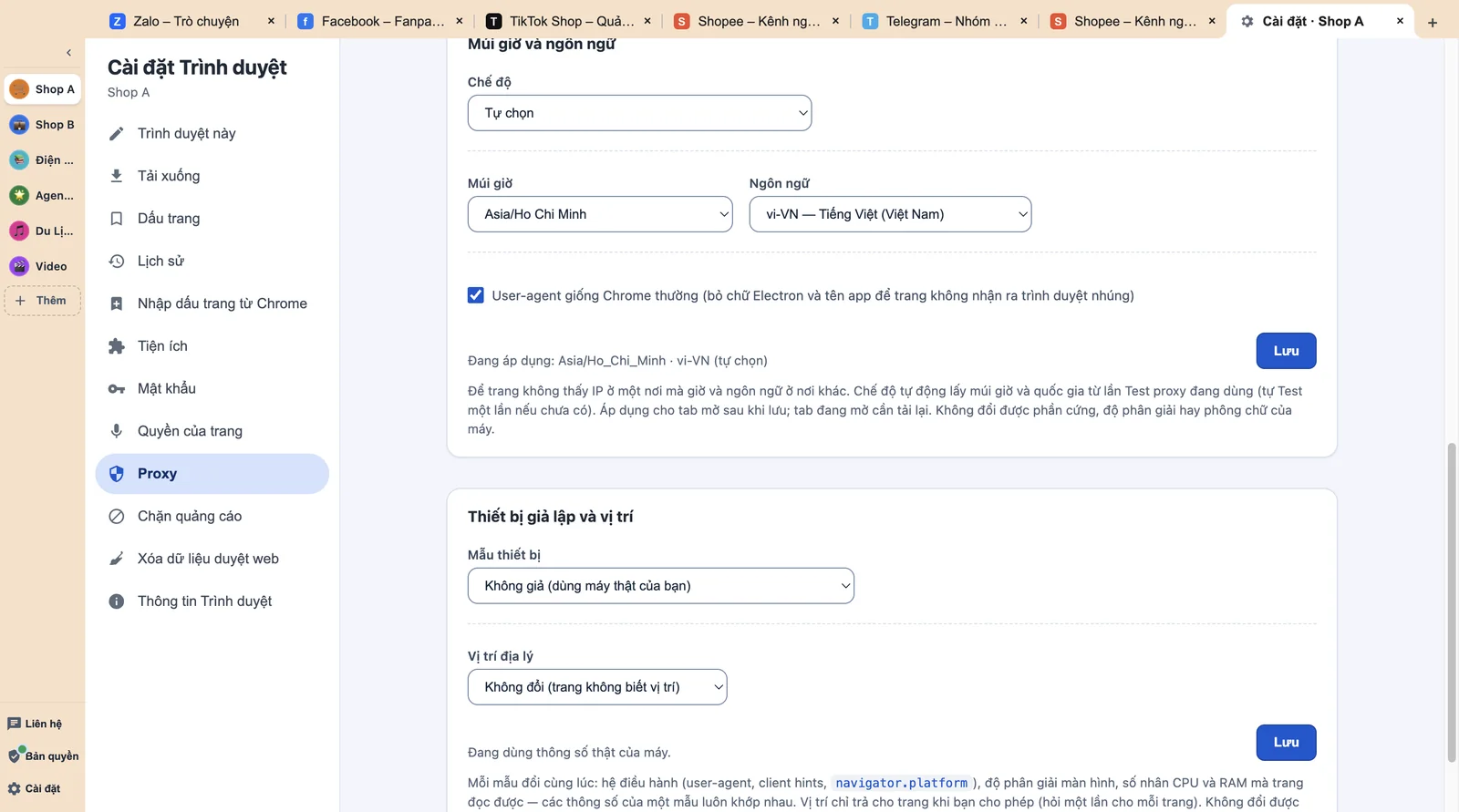Expand the Mẫu thiết bị dropdown

[661, 586]
